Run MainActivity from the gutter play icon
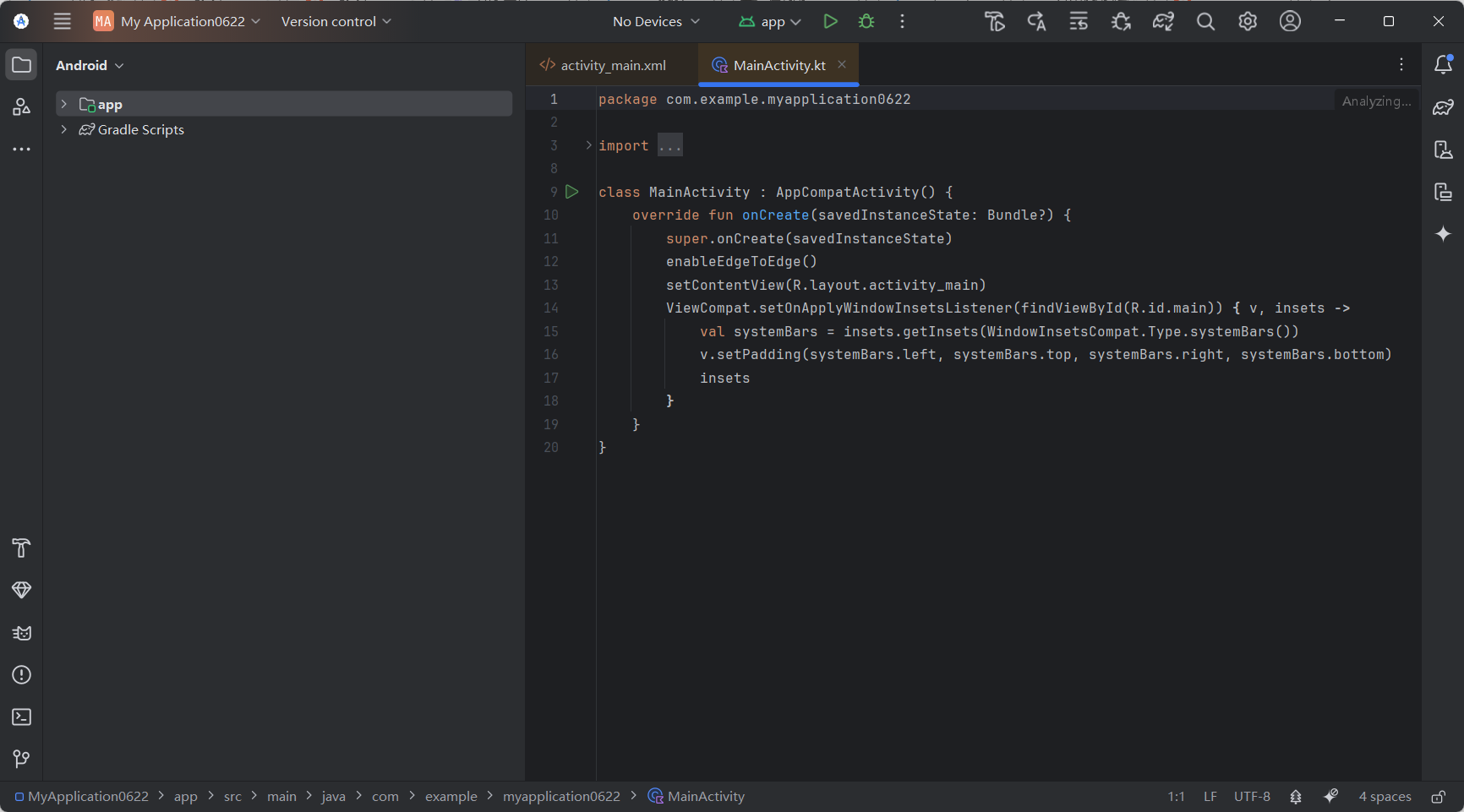The width and height of the screenshot is (1464, 812). 572,192
